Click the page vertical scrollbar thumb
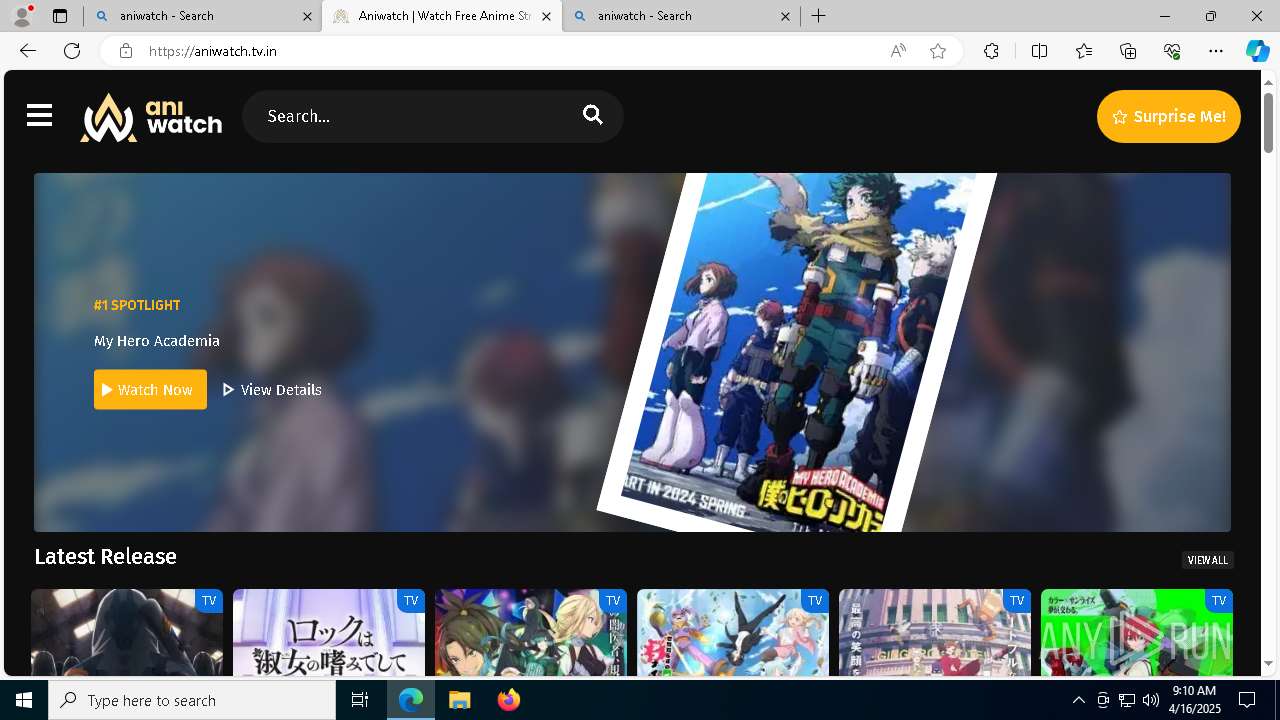The image size is (1280, 720). click(1268, 122)
